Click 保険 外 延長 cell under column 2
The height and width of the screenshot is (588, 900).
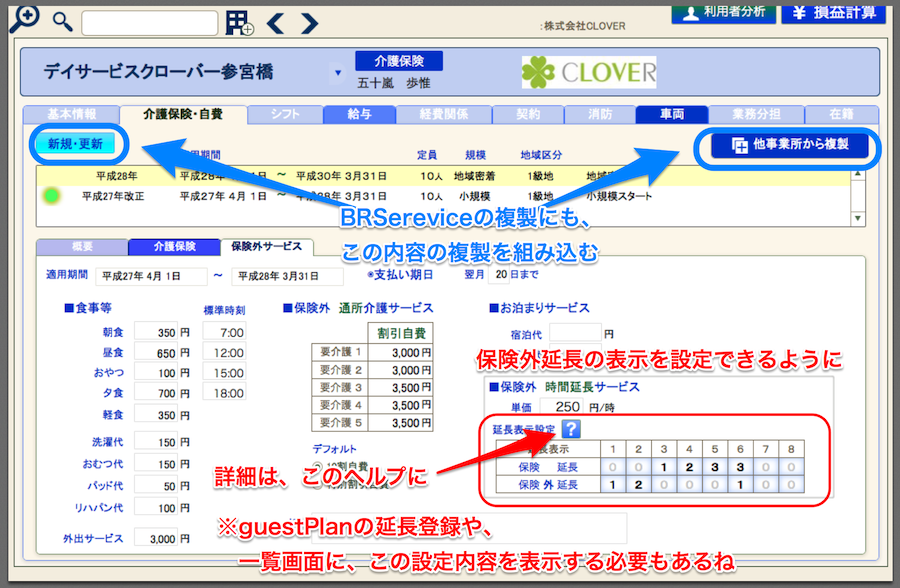(638, 485)
